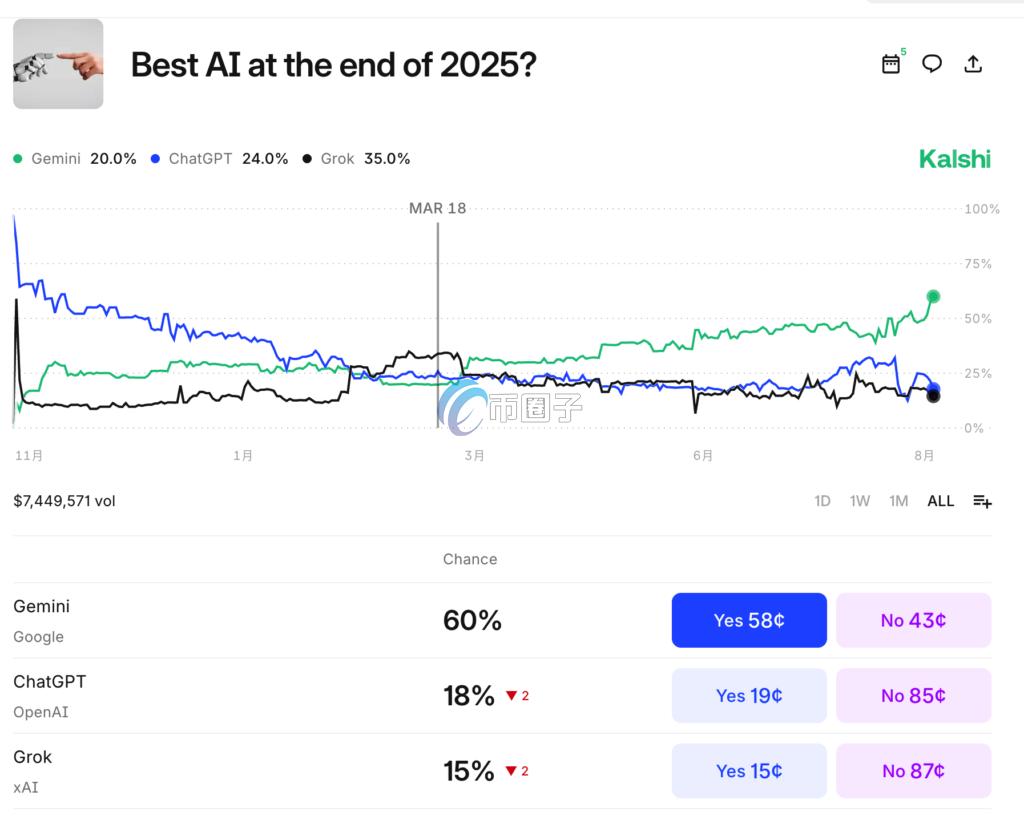Click Grok No 87¢ button
1024x816 pixels.
click(x=913, y=771)
